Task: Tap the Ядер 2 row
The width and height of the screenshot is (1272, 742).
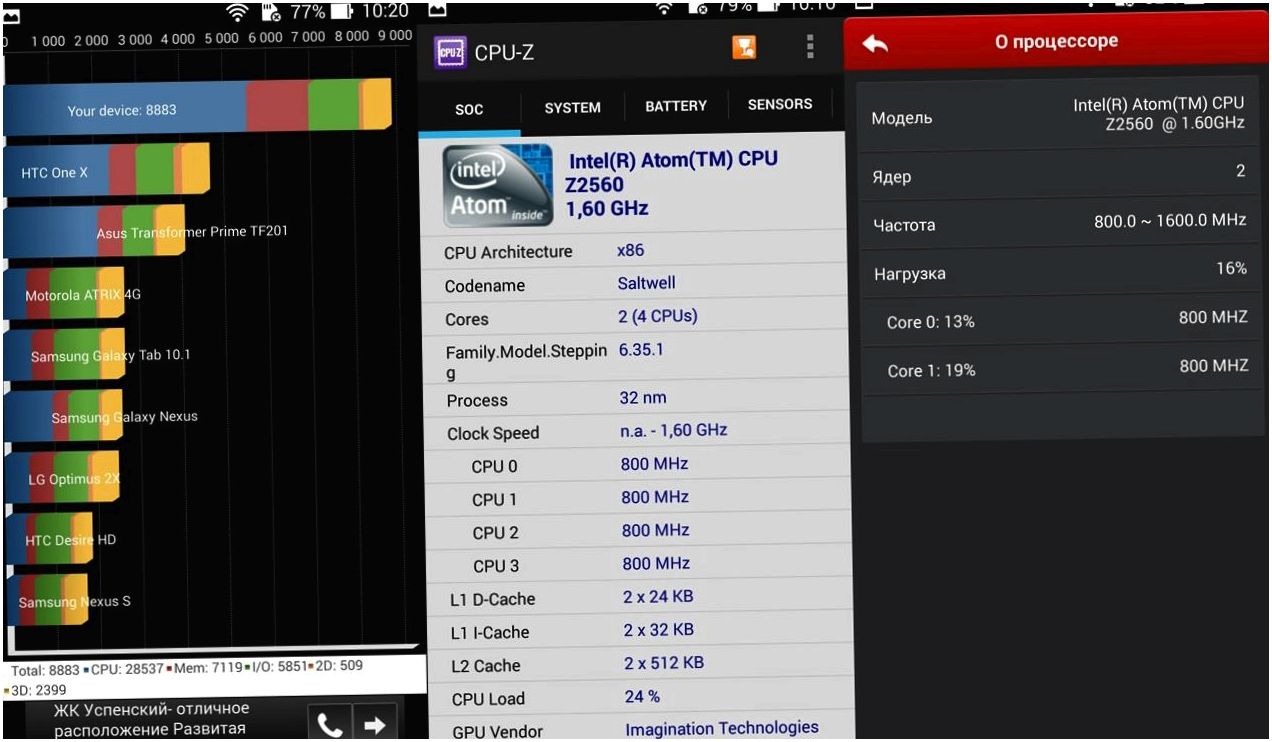Action: tap(1058, 174)
